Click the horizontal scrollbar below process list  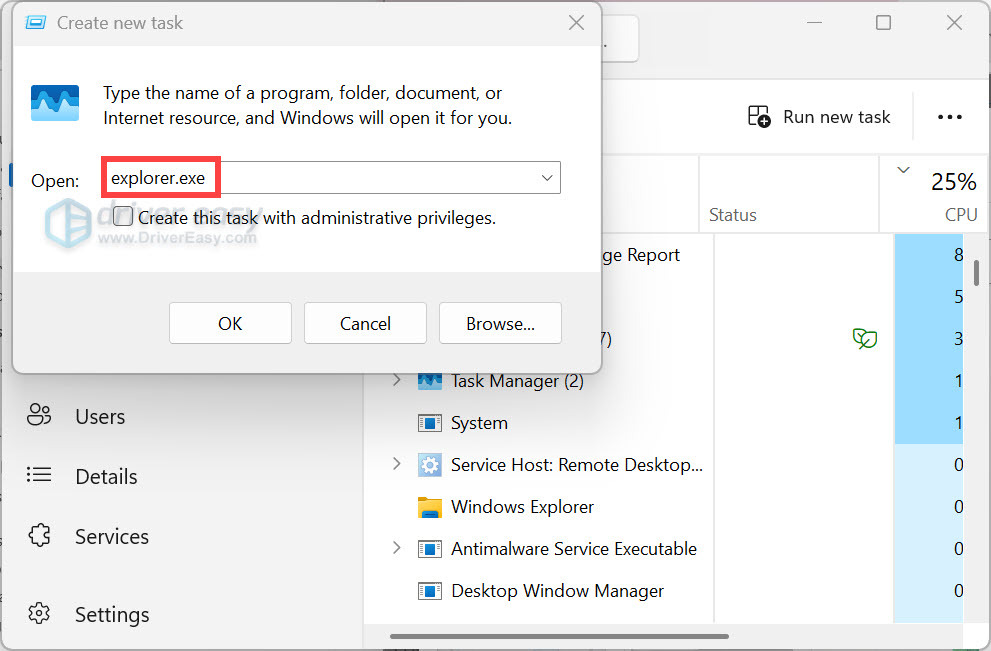(559, 636)
